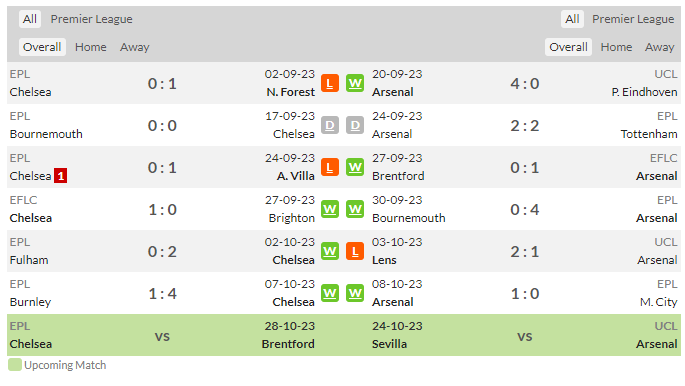The width and height of the screenshot is (685, 386).
Task: Click the orange L badge next to Lens
Action: (x=355, y=251)
